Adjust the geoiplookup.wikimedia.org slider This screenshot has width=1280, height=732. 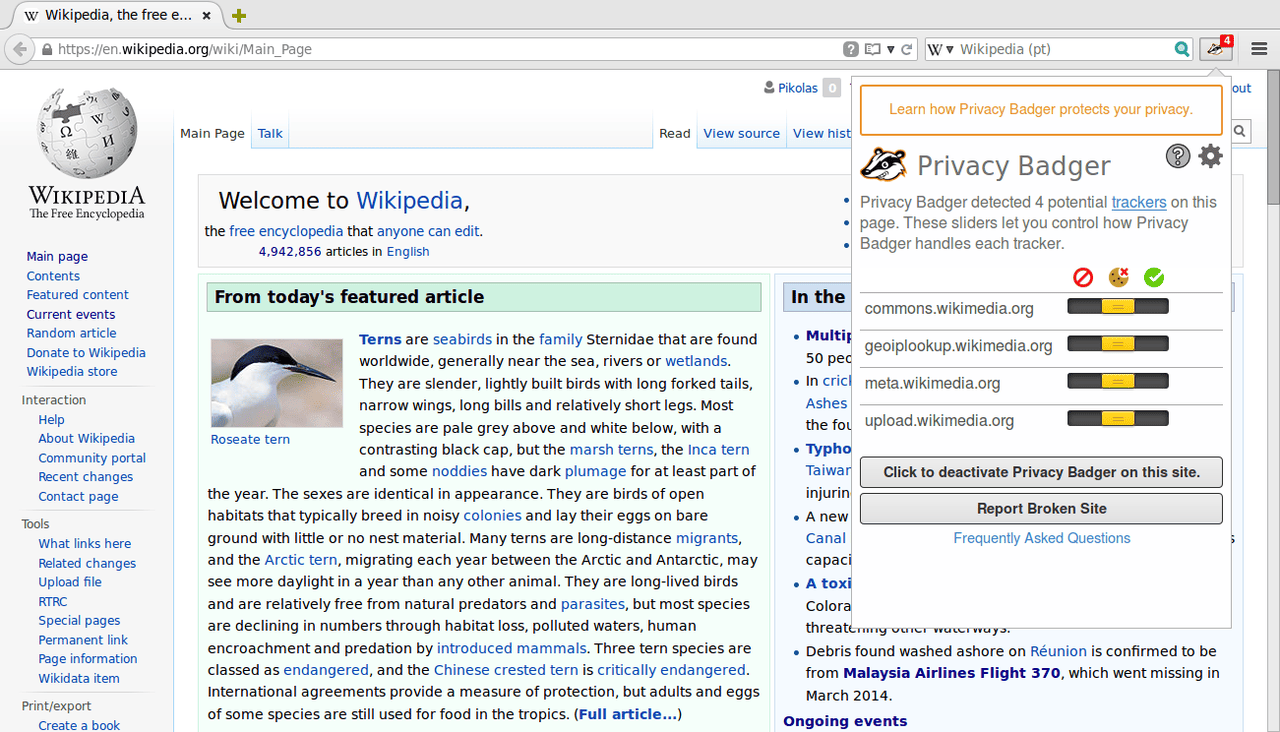click(1117, 343)
